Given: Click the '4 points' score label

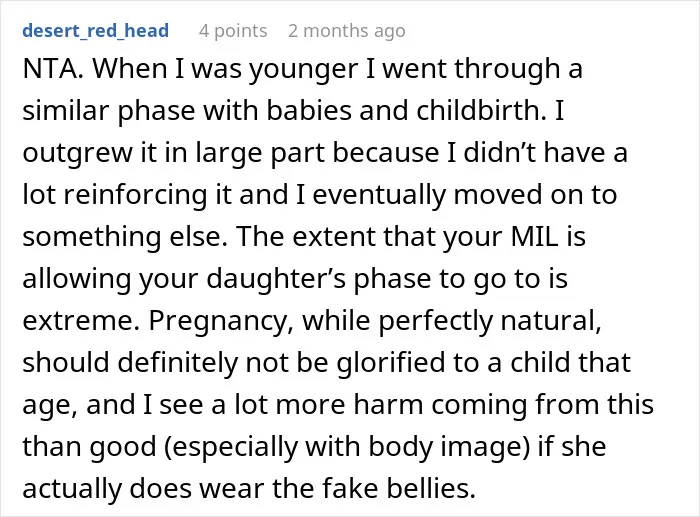Looking at the screenshot, I should [x=233, y=31].
